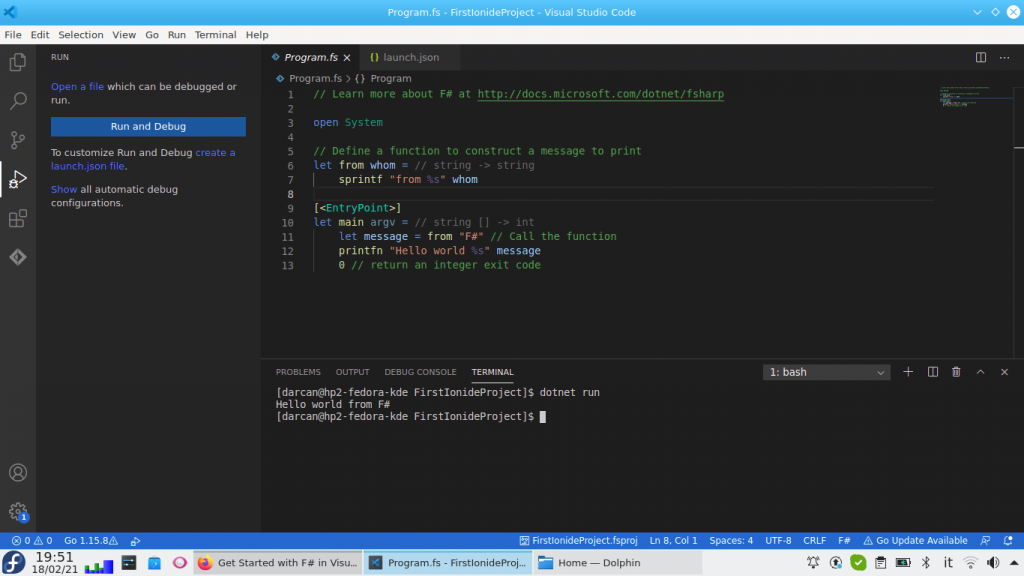Open the volume control in the system tray

993,563
